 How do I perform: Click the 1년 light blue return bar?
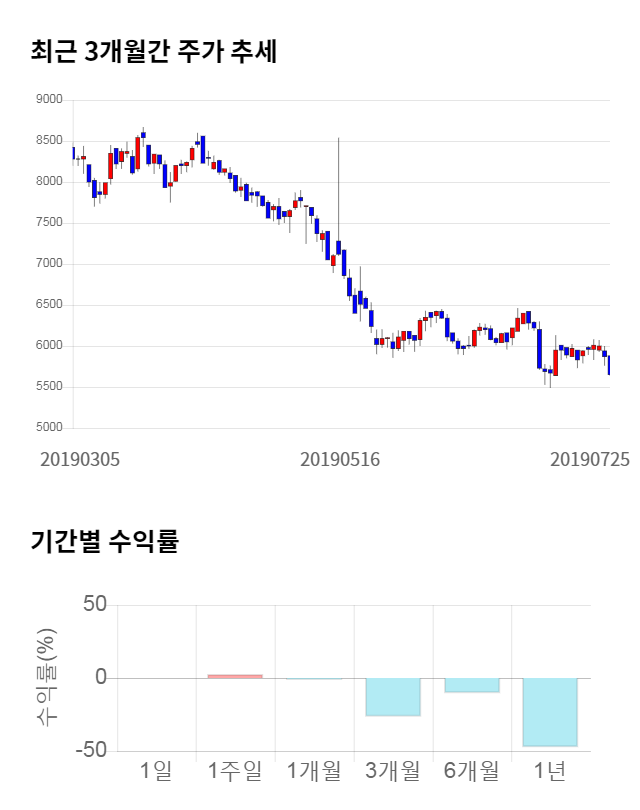(x=550, y=712)
